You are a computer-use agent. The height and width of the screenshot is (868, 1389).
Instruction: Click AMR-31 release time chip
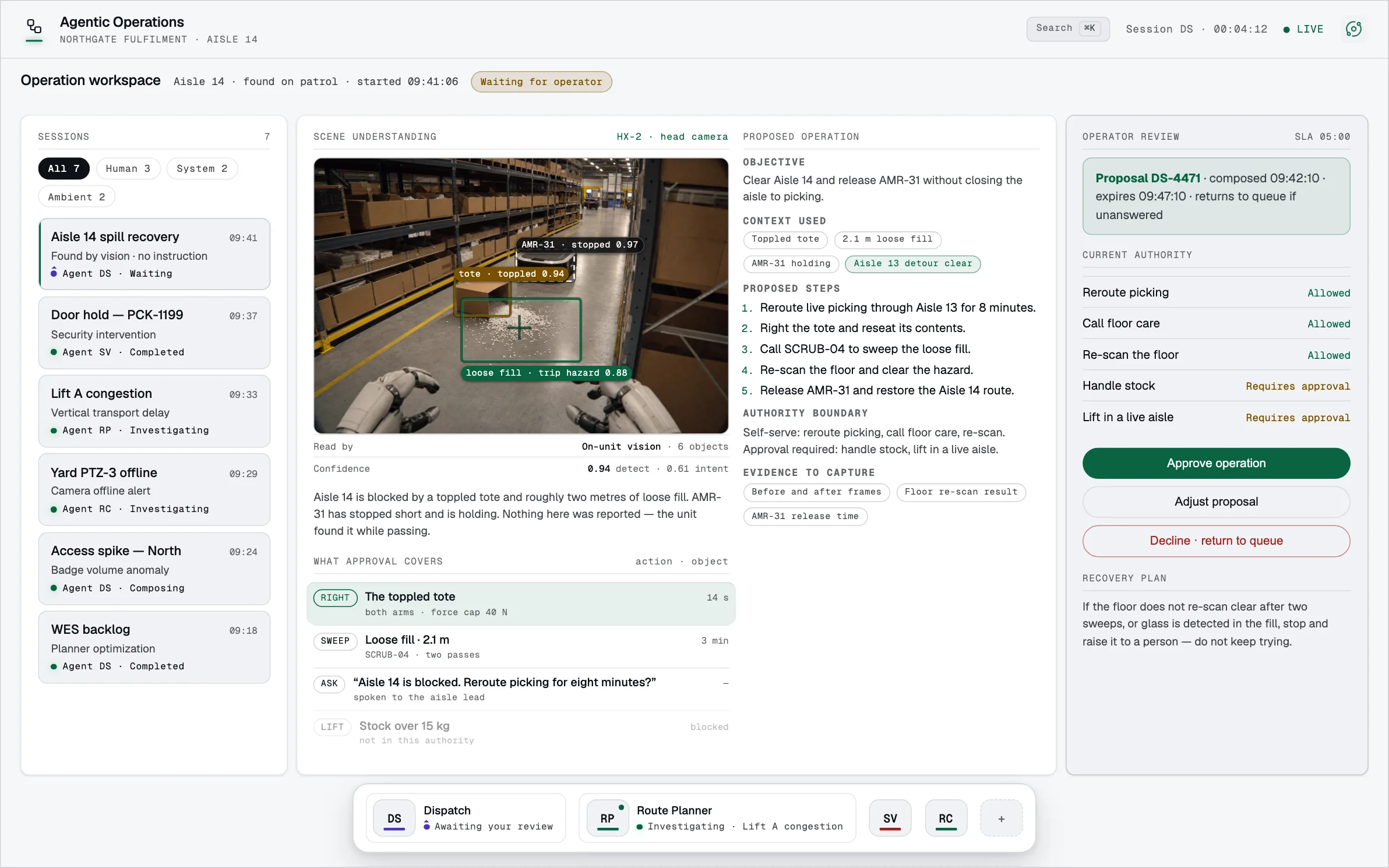pyautogui.click(x=805, y=517)
